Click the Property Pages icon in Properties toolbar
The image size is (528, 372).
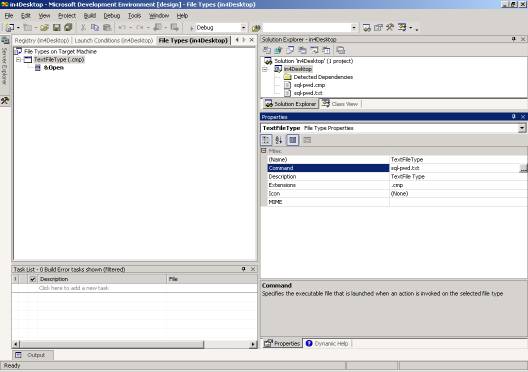307,140
